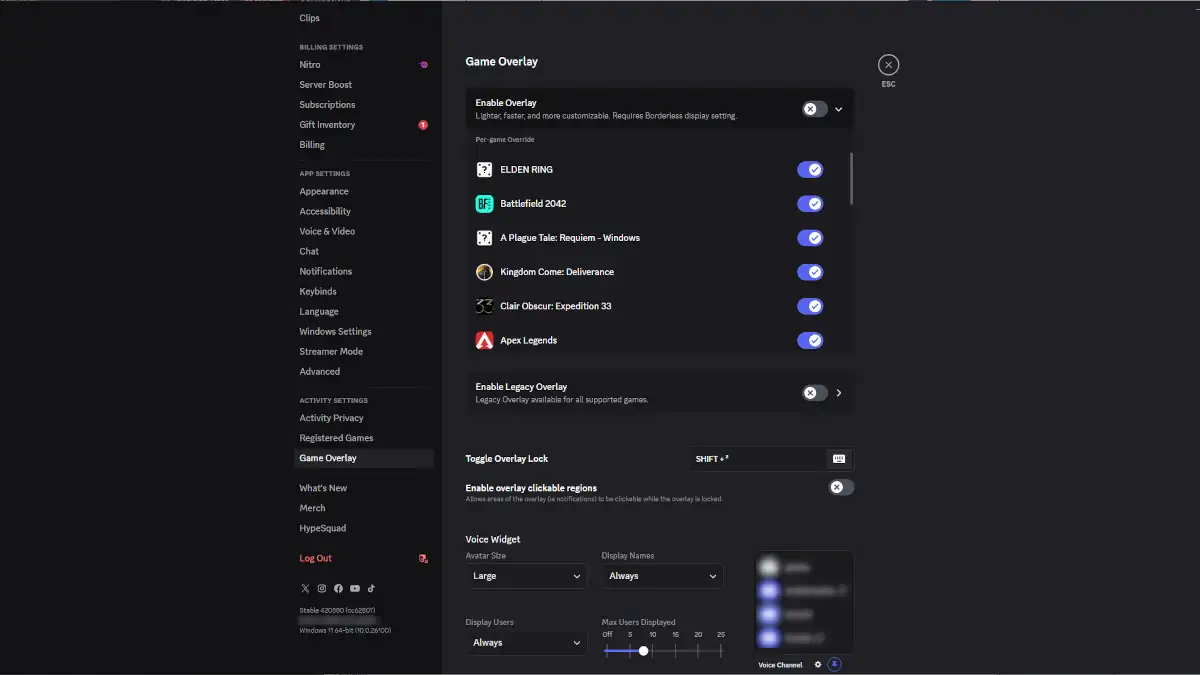This screenshot has width=1200, height=675.
Task: Set Max Users Displayed slider to Off
Action: 607,650
